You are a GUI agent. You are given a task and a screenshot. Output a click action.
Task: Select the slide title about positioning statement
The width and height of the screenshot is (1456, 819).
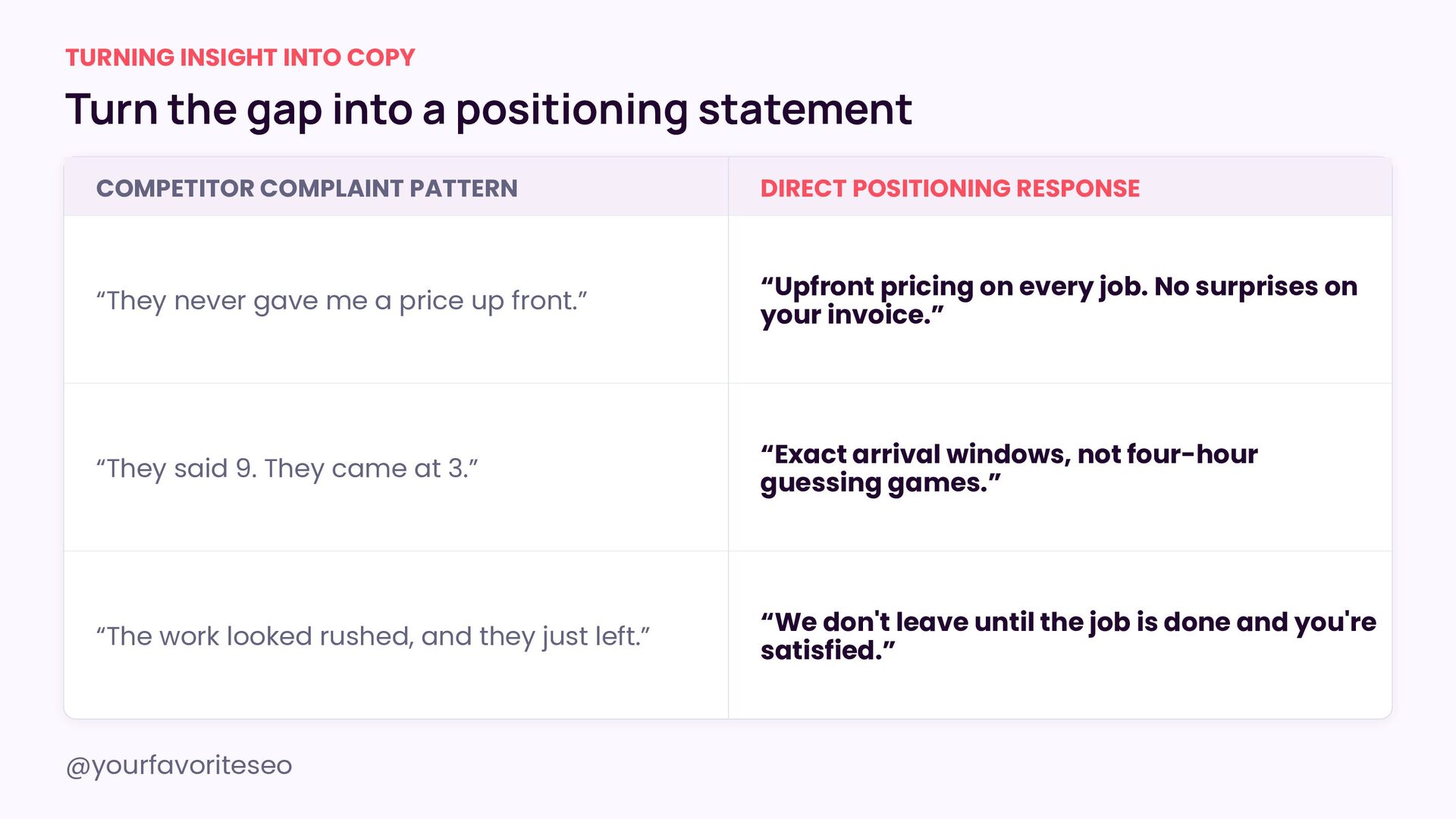point(488,109)
